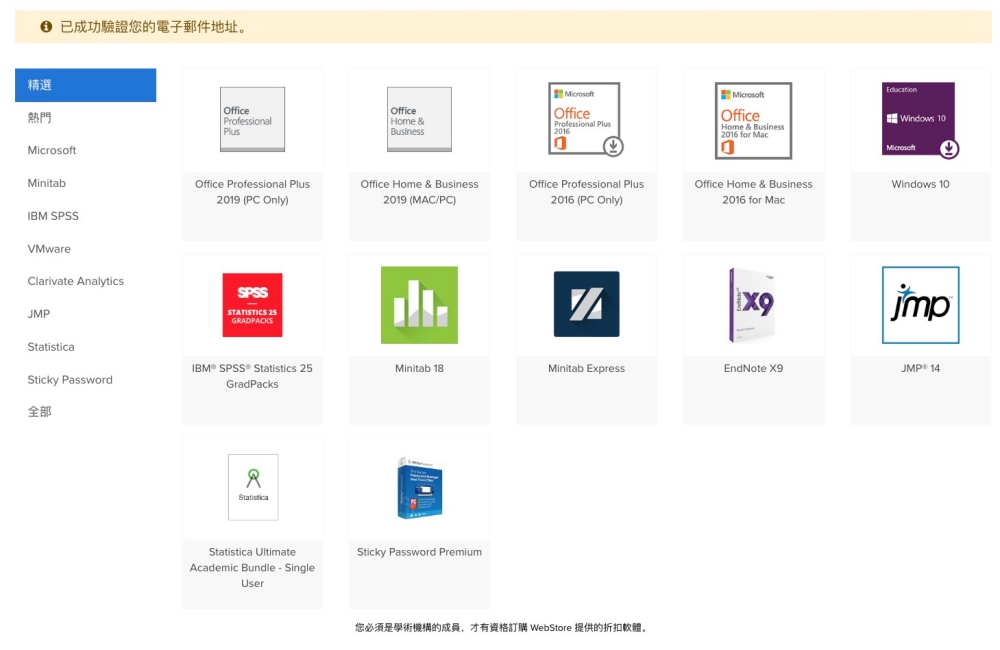Select the 精選 category tab
This screenshot has width=1000, height=650.
[x=85, y=85]
